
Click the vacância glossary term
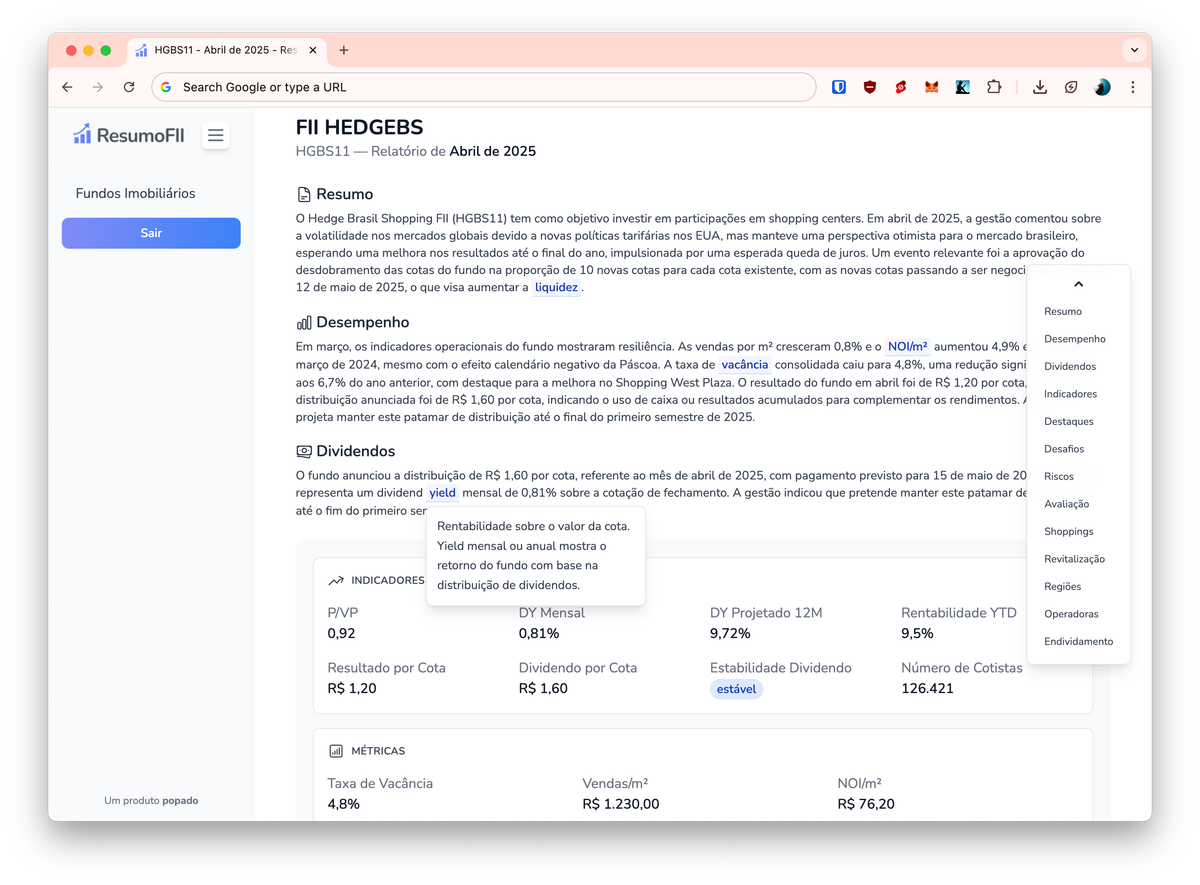point(745,365)
